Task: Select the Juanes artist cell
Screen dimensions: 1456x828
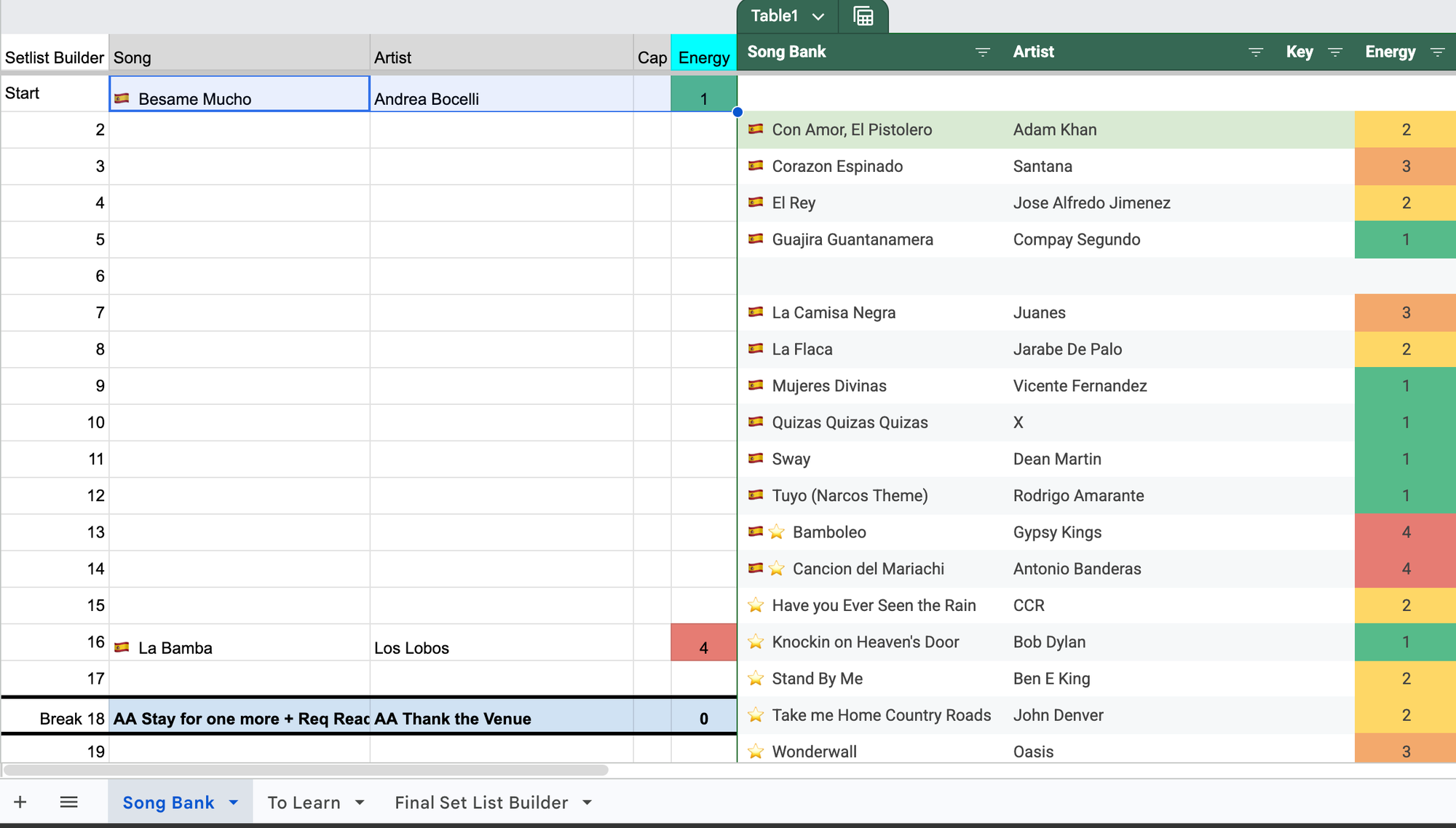Action: click(1142, 313)
